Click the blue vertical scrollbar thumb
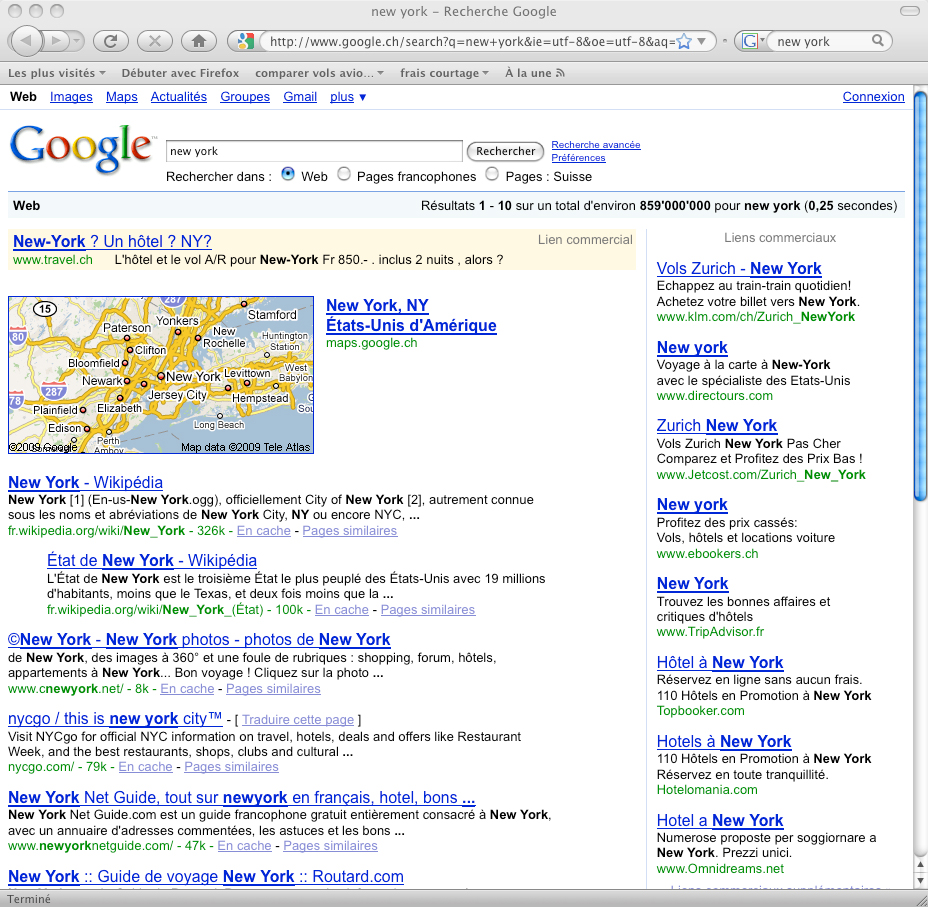 point(920,296)
